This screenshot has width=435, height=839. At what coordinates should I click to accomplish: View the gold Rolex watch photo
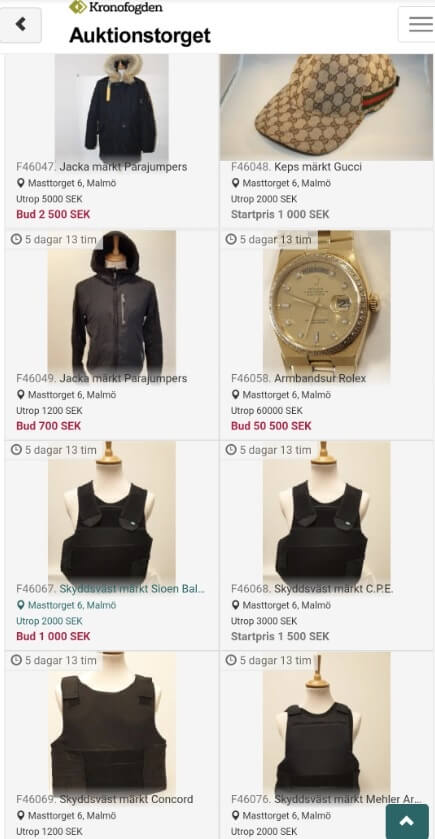(x=326, y=302)
